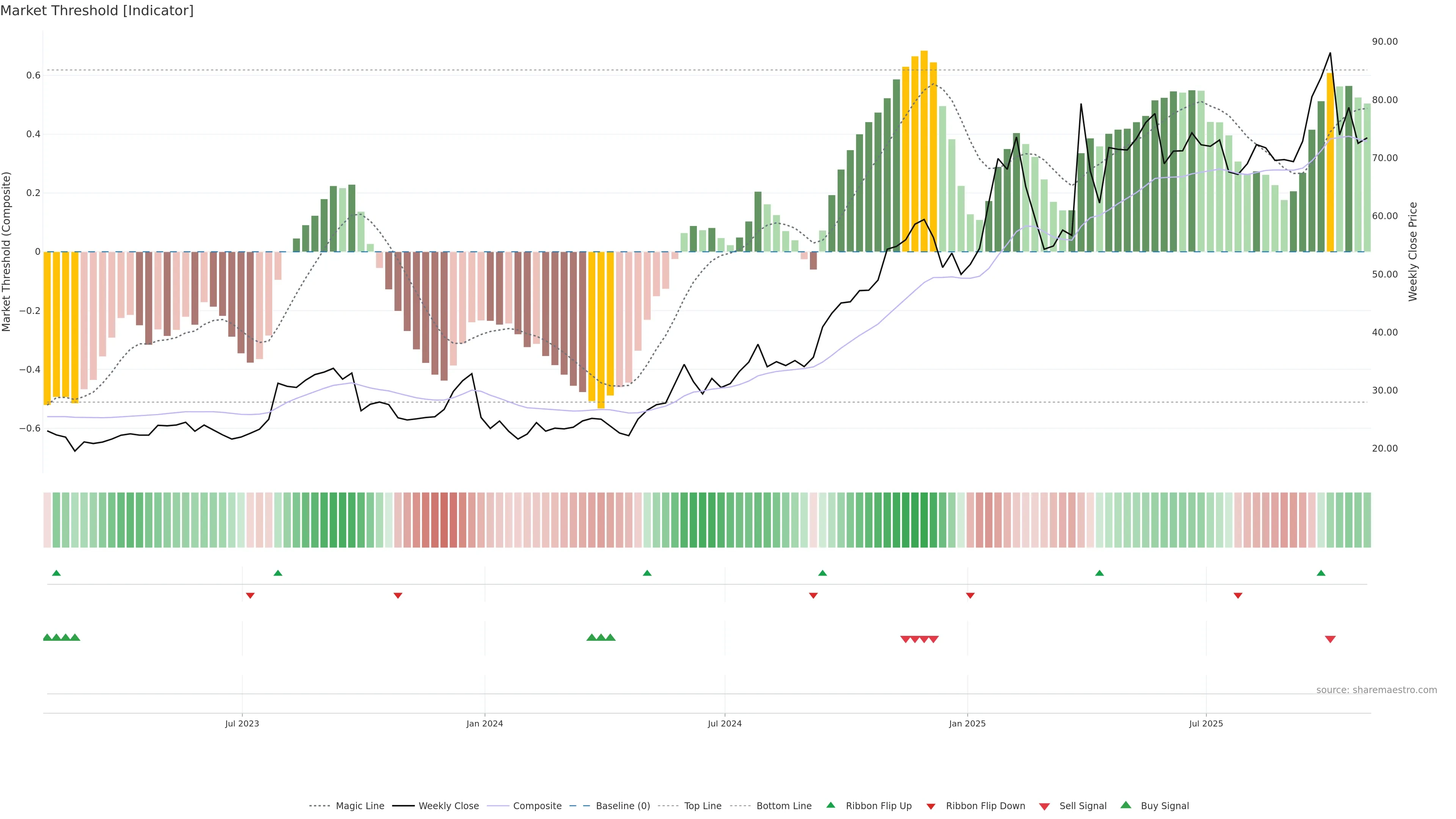Click the first green Ribbon Flip Up marker
This screenshot has width=1456, height=819.
point(56,573)
